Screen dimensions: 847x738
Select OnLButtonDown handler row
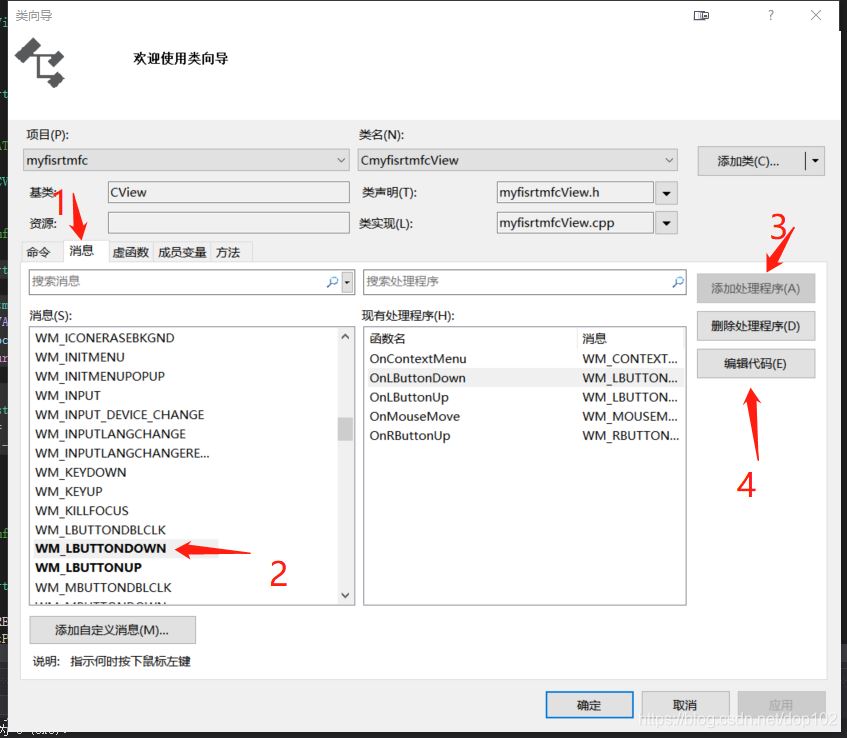(x=524, y=378)
